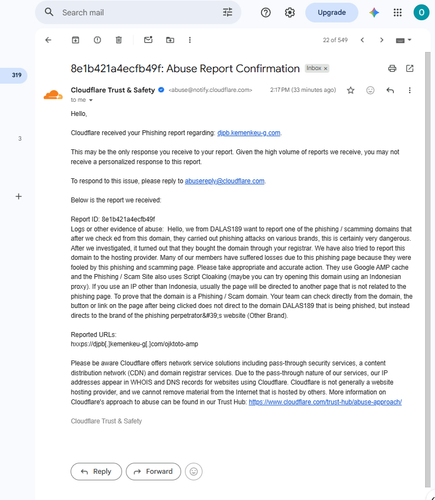The width and height of the screenshot is (435, 500).
Task: Open the Settings gear
Action: pyautogui.click(x=290, y=13)
